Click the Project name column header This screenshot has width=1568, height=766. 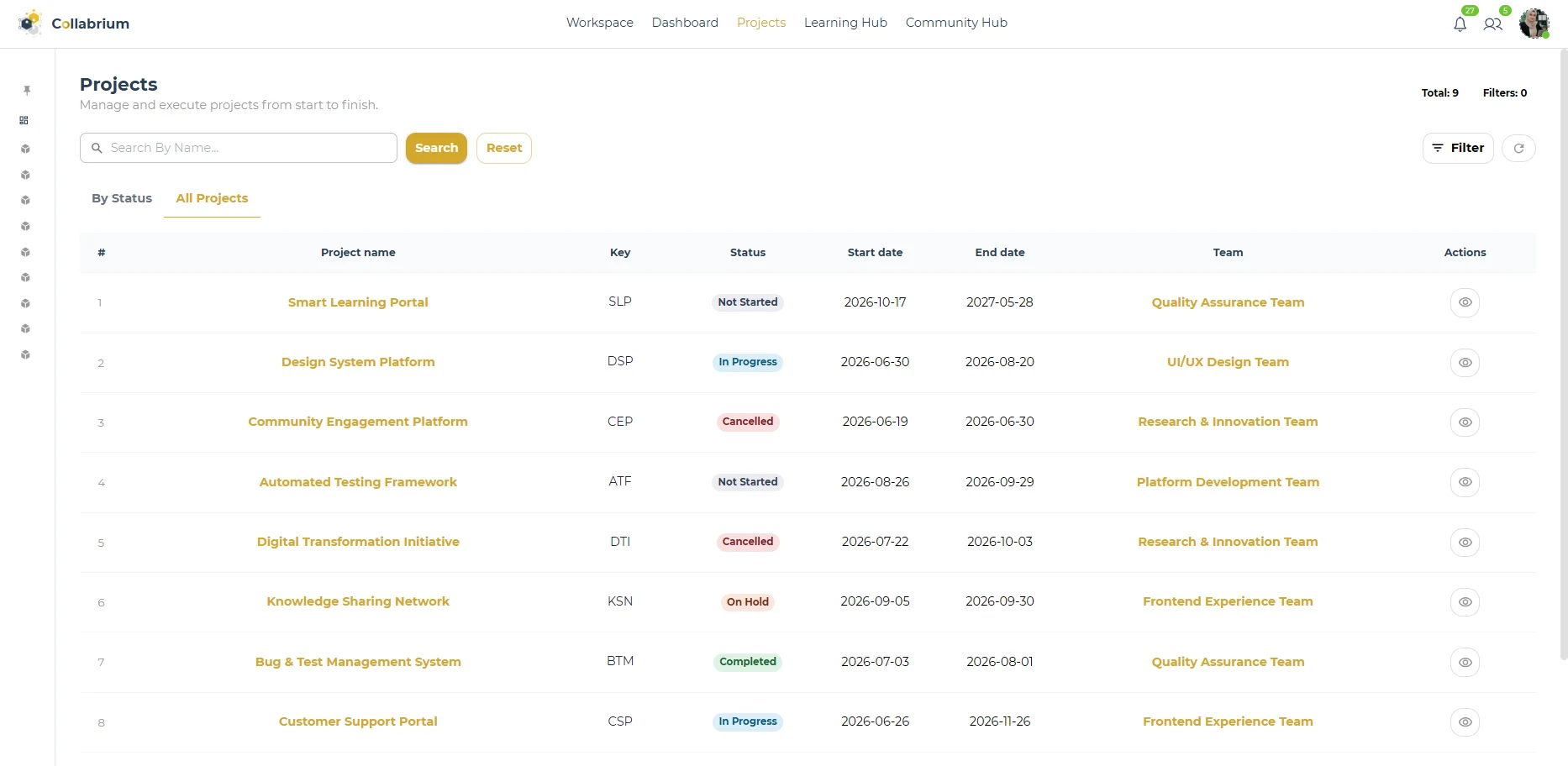(358, 252)
